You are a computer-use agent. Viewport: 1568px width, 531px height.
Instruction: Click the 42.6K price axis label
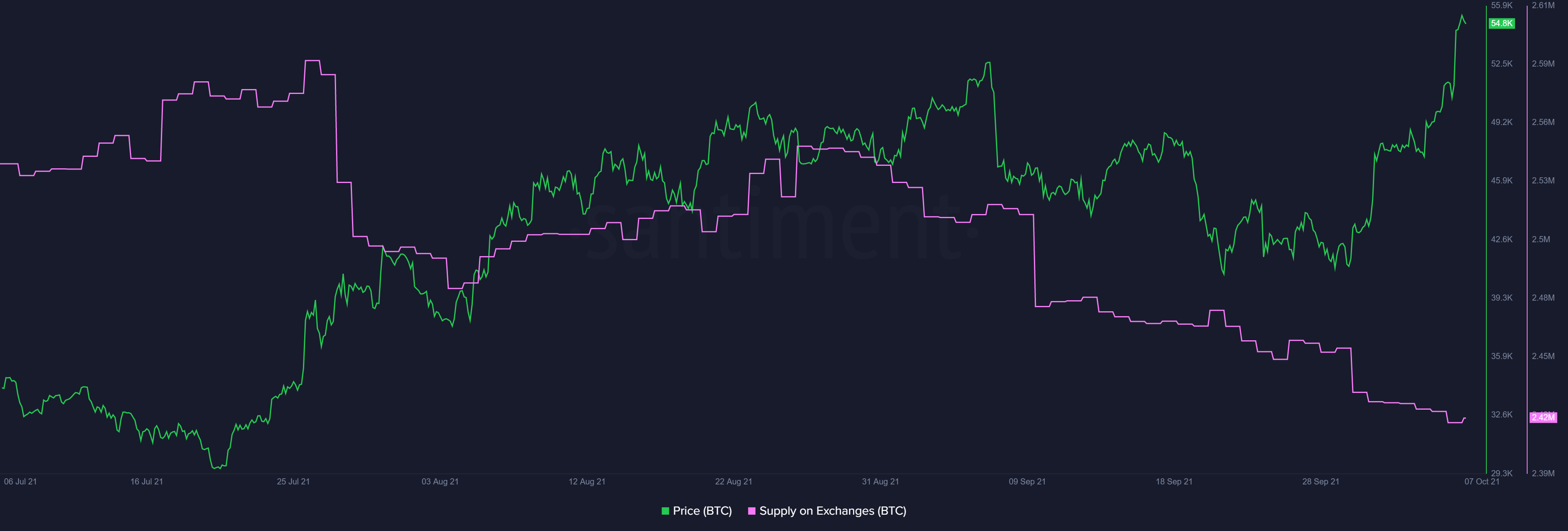[1502, 239]
